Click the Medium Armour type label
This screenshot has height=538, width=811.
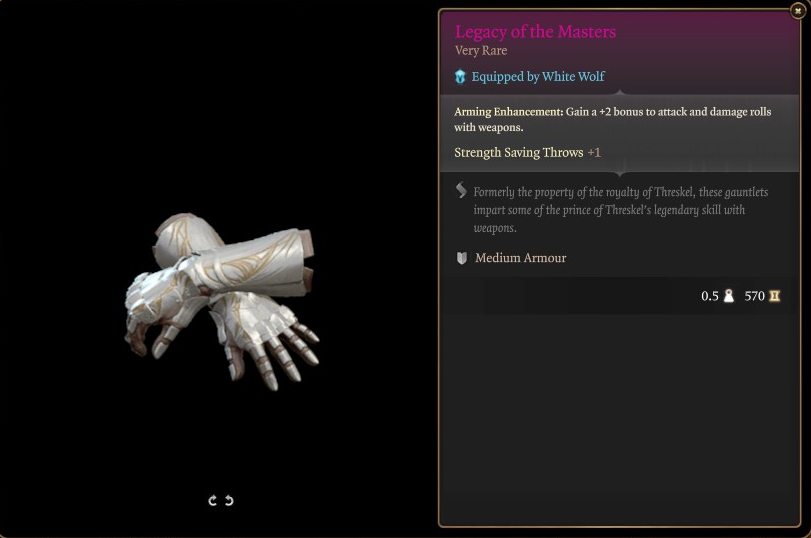point(520,258)
